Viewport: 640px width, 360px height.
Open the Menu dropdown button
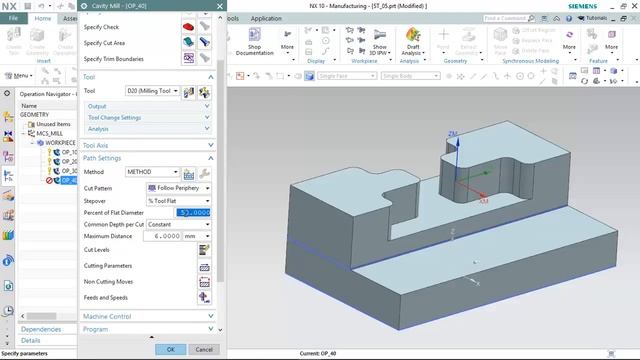[x=18, y=76]
